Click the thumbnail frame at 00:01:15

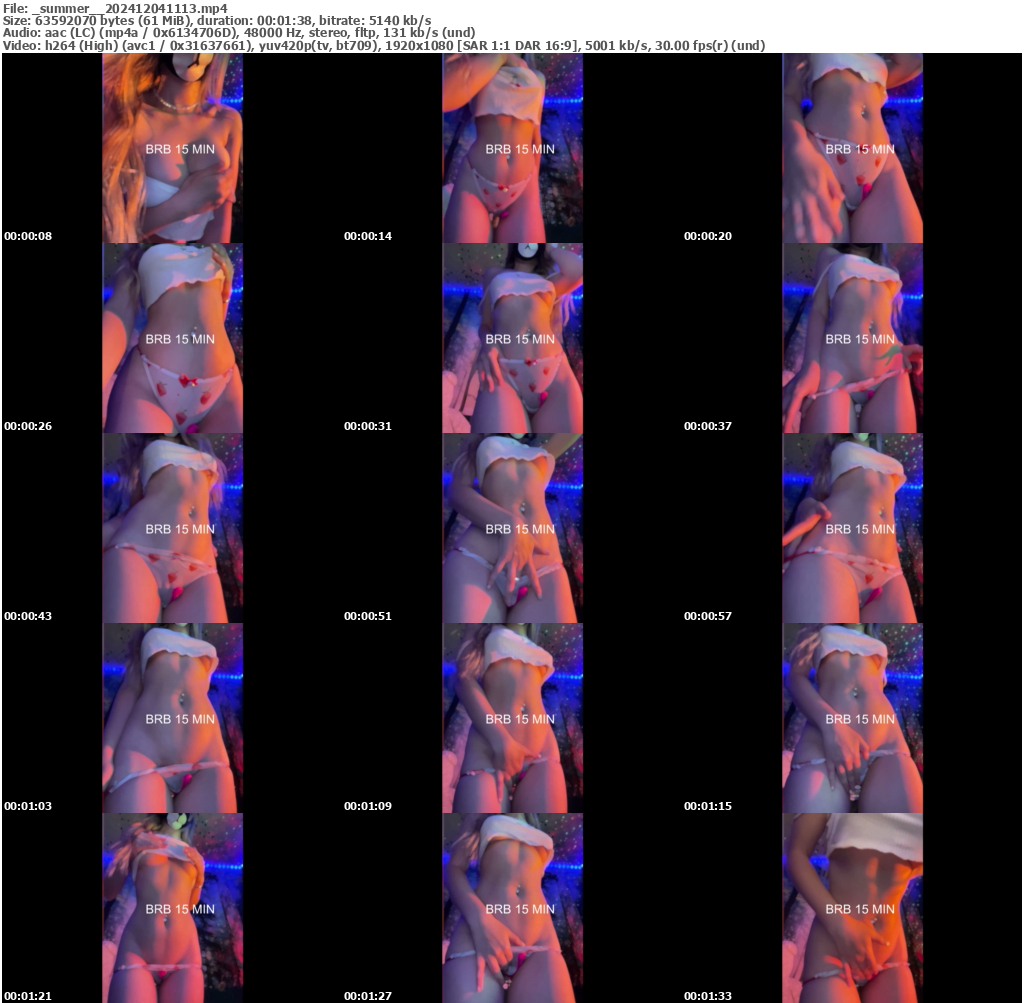coord(852,718)
